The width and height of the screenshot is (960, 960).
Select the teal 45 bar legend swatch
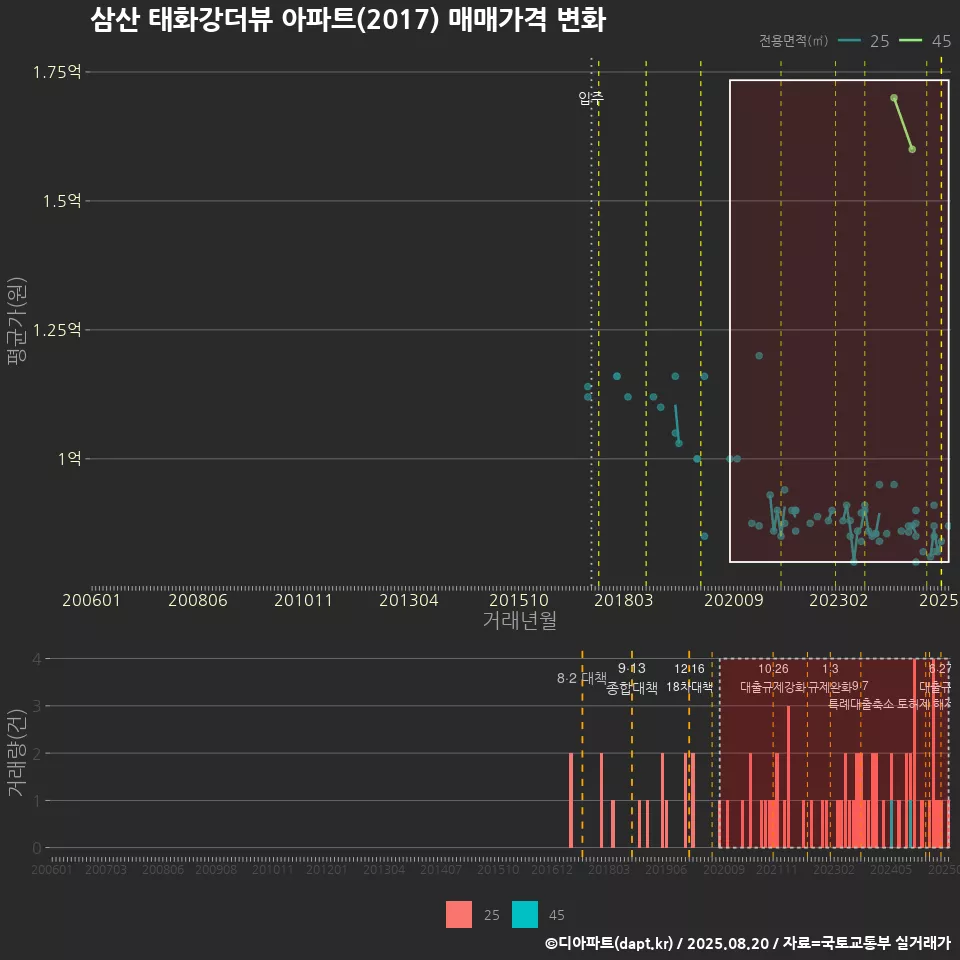pos(525,915)
